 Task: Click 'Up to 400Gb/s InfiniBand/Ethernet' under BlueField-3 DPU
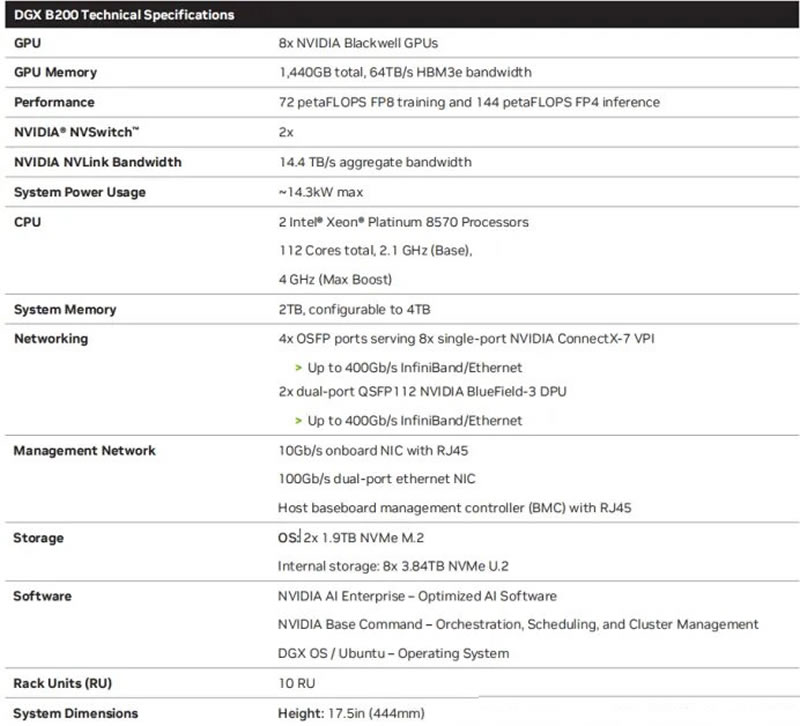click(415, 421)
